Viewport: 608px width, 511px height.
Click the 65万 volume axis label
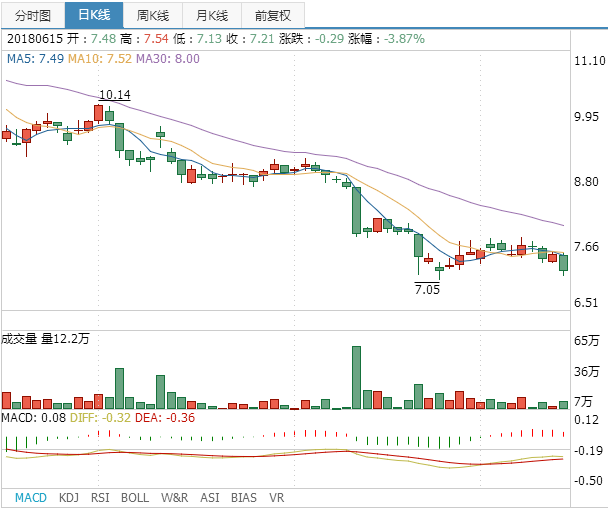click(586, 340)
